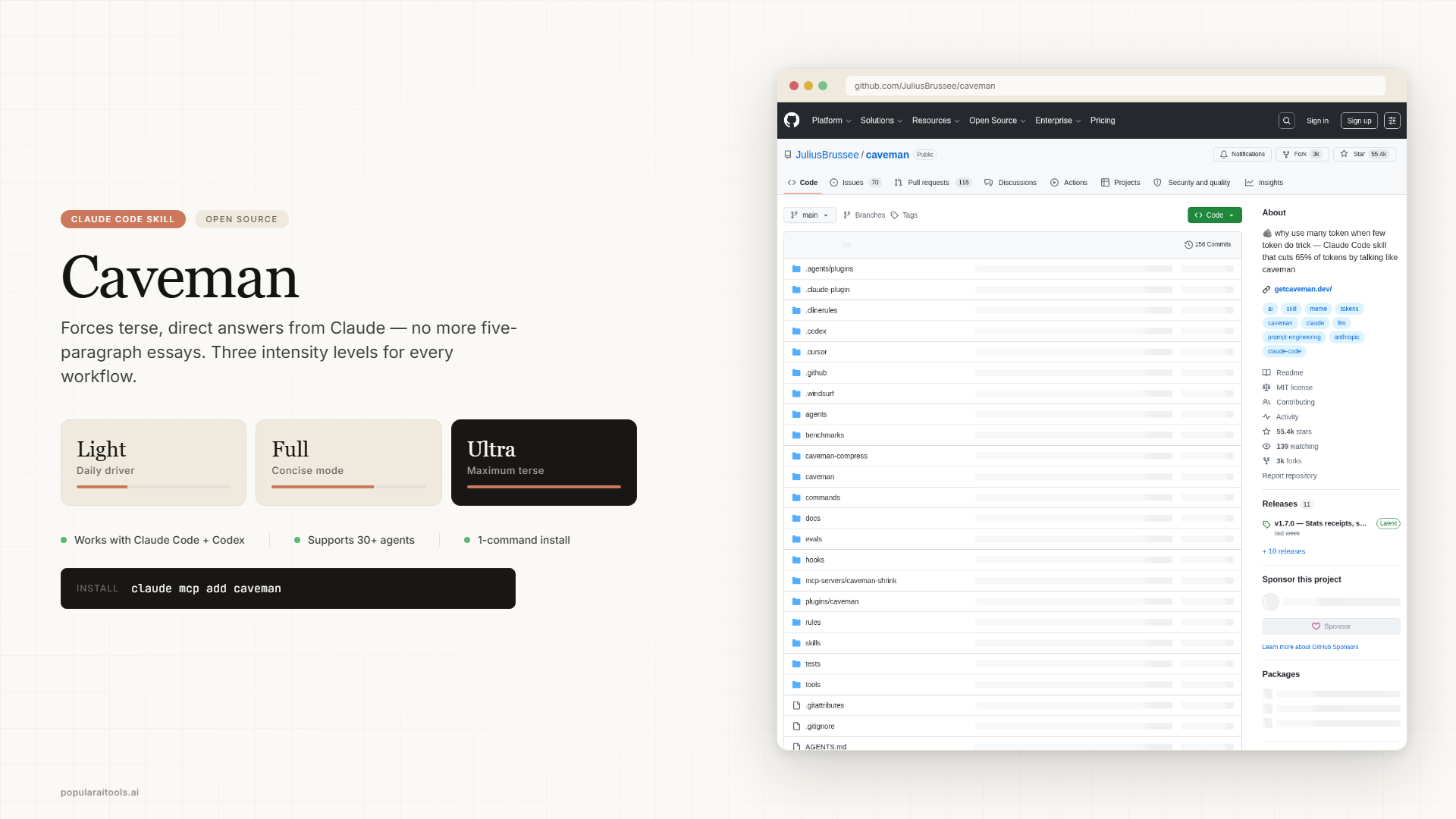Screen dimensions: 1456x819
Task: Switch to the Code tab
Action: pos(802,183)
